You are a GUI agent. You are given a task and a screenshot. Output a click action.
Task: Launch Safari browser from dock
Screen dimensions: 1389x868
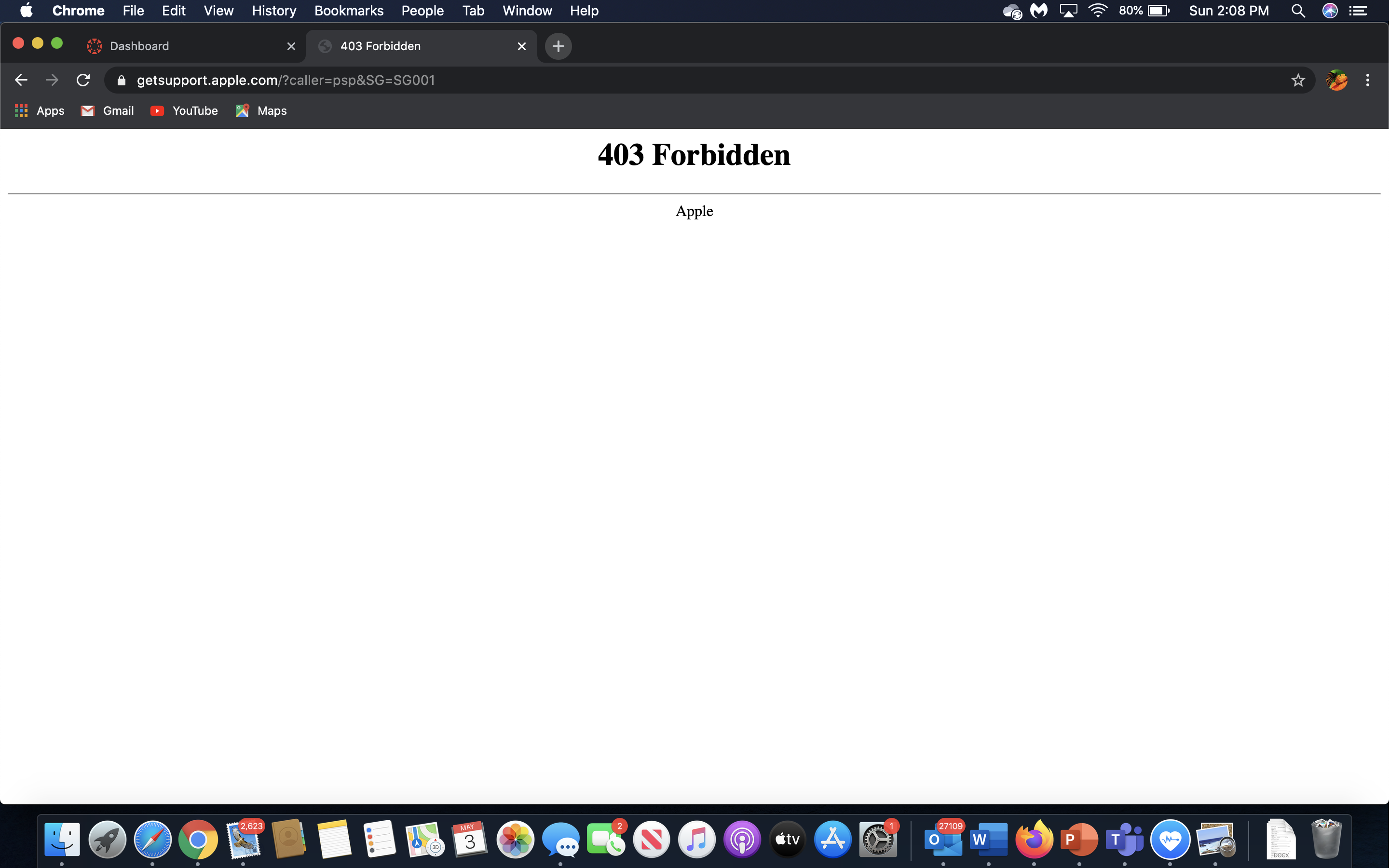pyautogui.click(x=153, y=838)
